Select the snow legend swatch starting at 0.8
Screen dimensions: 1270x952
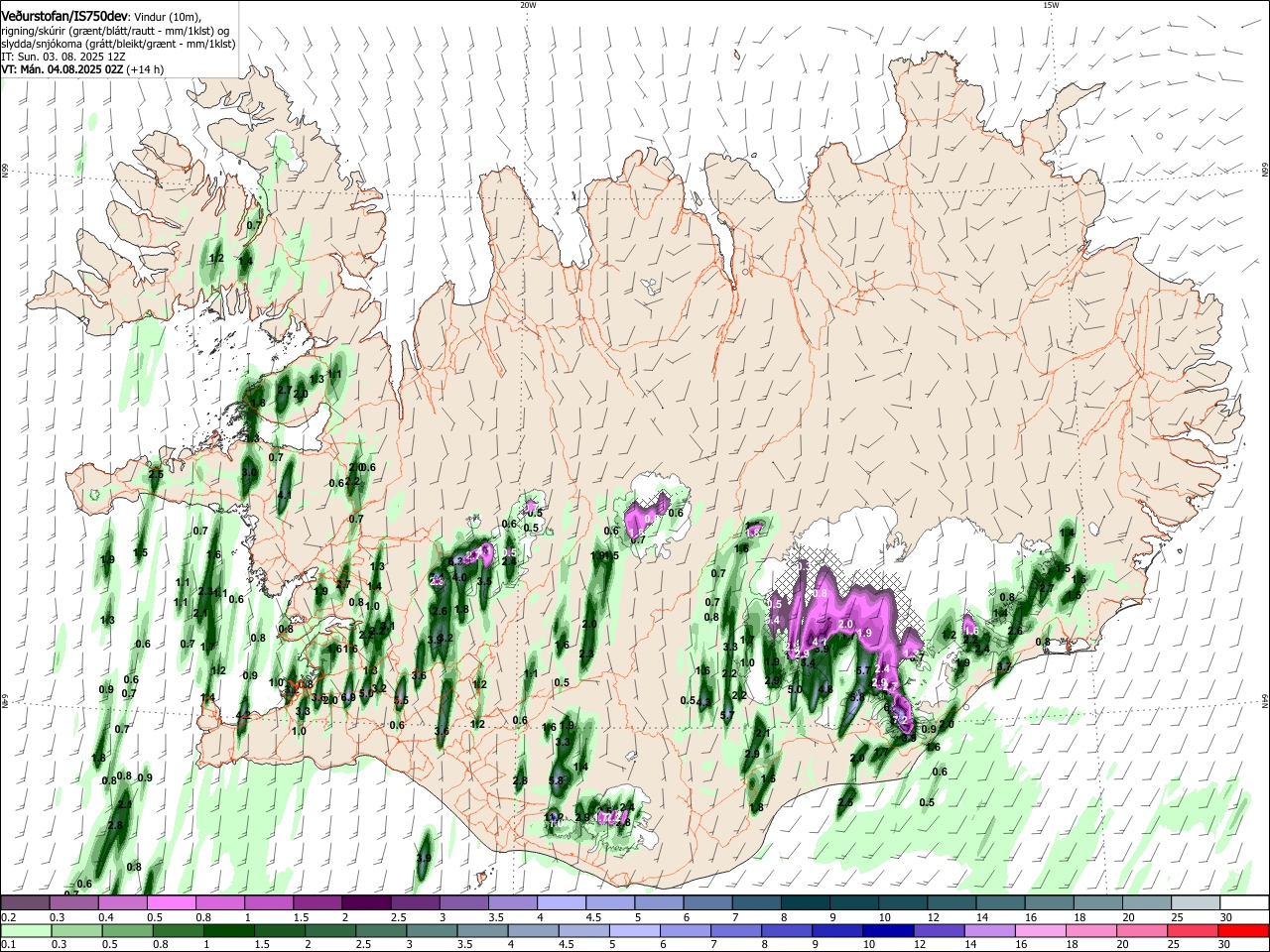tap(220, 902)
